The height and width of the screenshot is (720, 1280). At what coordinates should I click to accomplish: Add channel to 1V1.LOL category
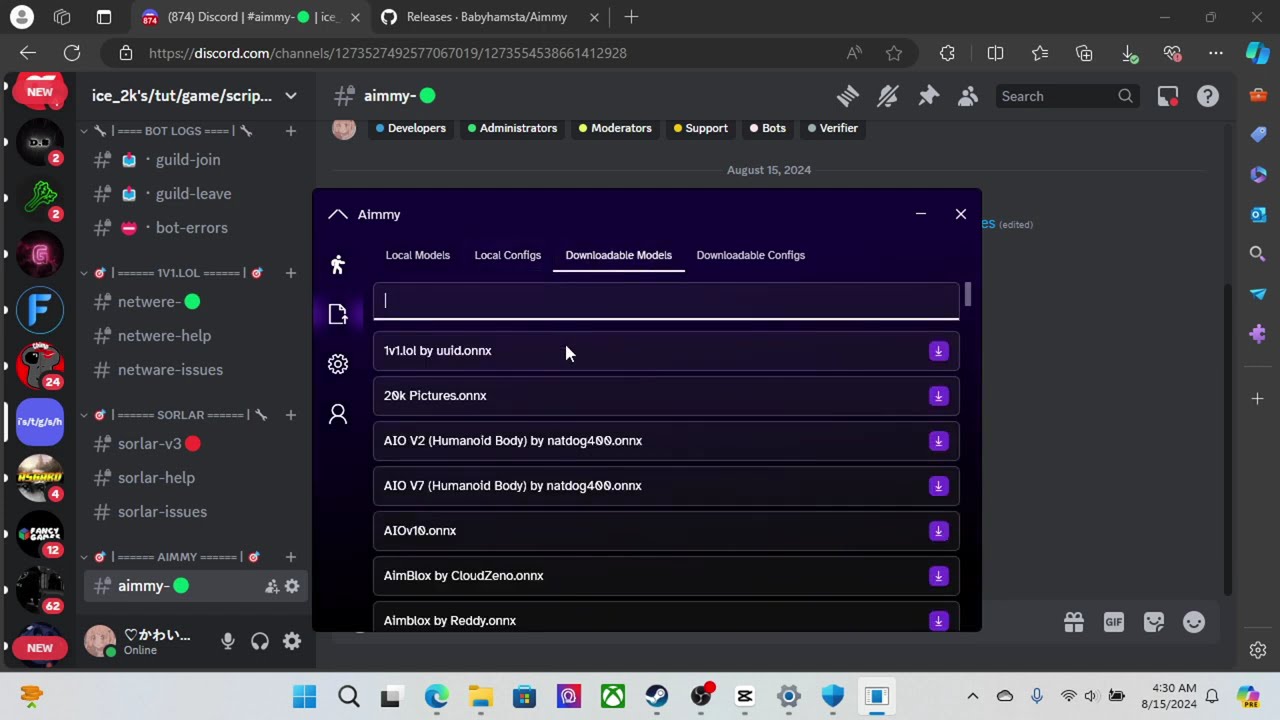[290, 273]
